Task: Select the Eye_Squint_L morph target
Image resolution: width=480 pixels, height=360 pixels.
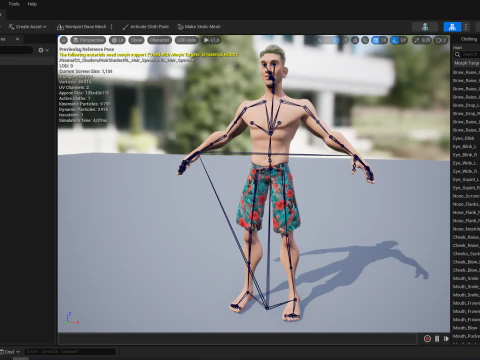Action: [466, 180]
